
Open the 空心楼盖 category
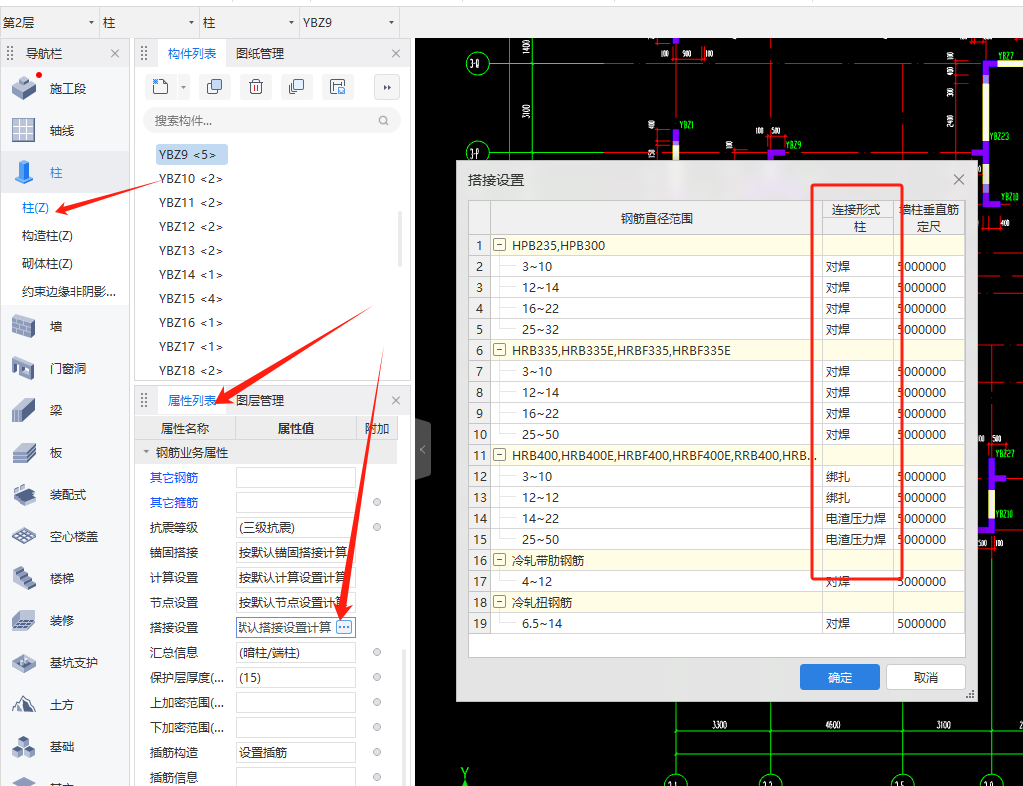point(55,536)
